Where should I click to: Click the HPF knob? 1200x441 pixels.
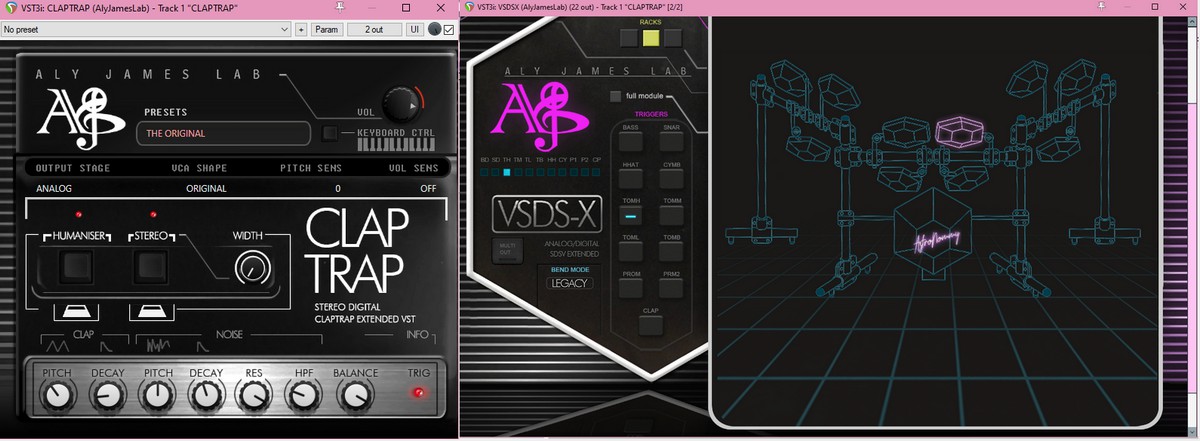[301, 397]
